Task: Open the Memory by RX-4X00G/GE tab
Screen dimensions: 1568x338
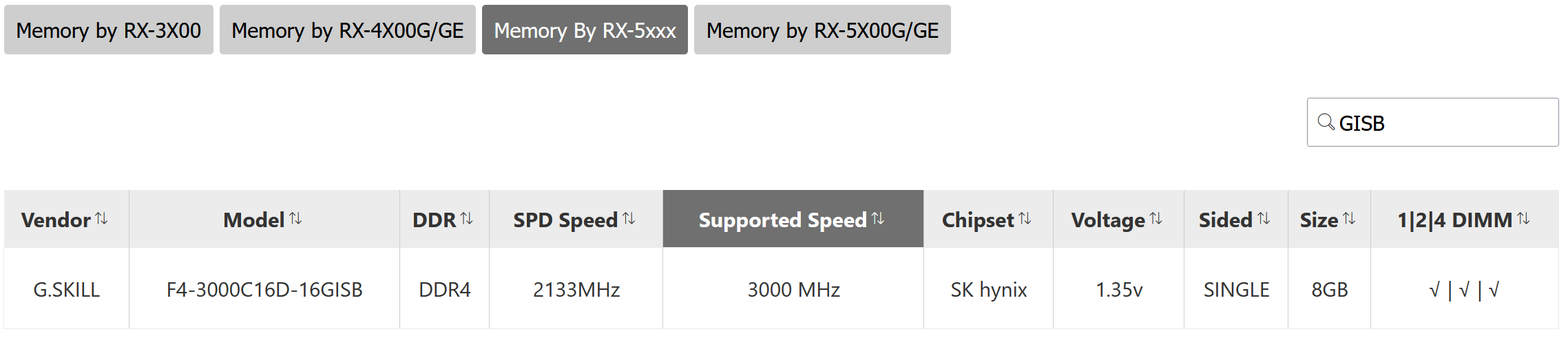Action: coord(348,30)
